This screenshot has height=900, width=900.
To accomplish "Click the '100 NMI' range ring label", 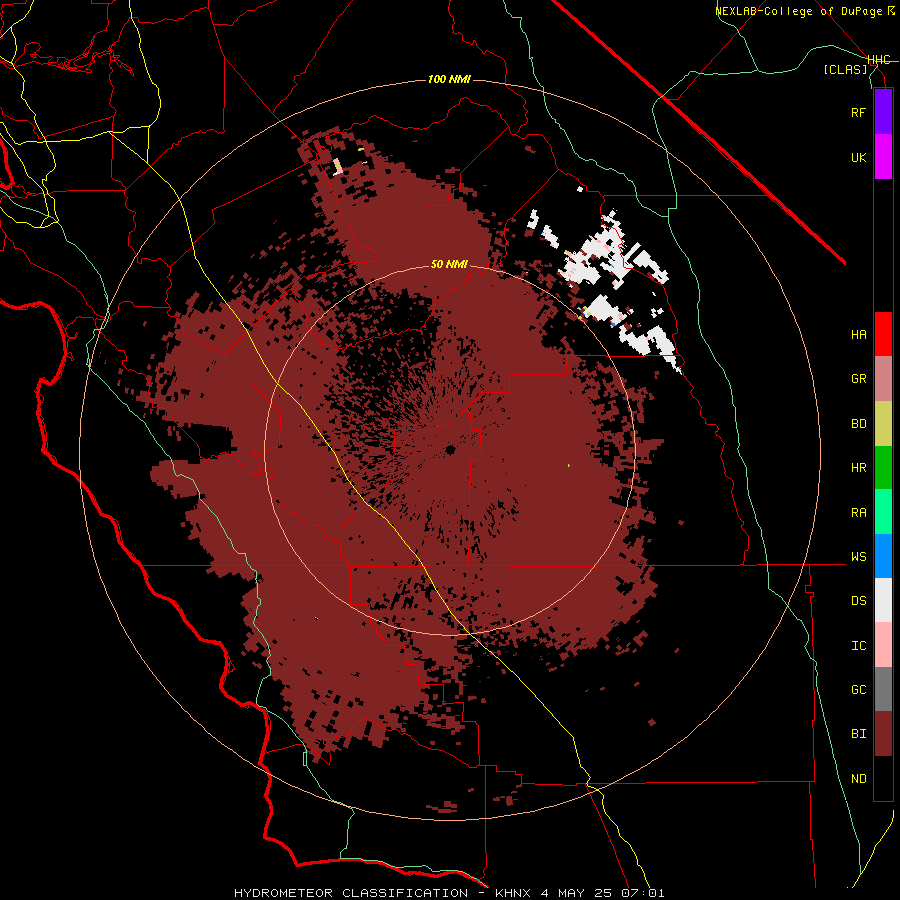I will click(x=449, y=79).
